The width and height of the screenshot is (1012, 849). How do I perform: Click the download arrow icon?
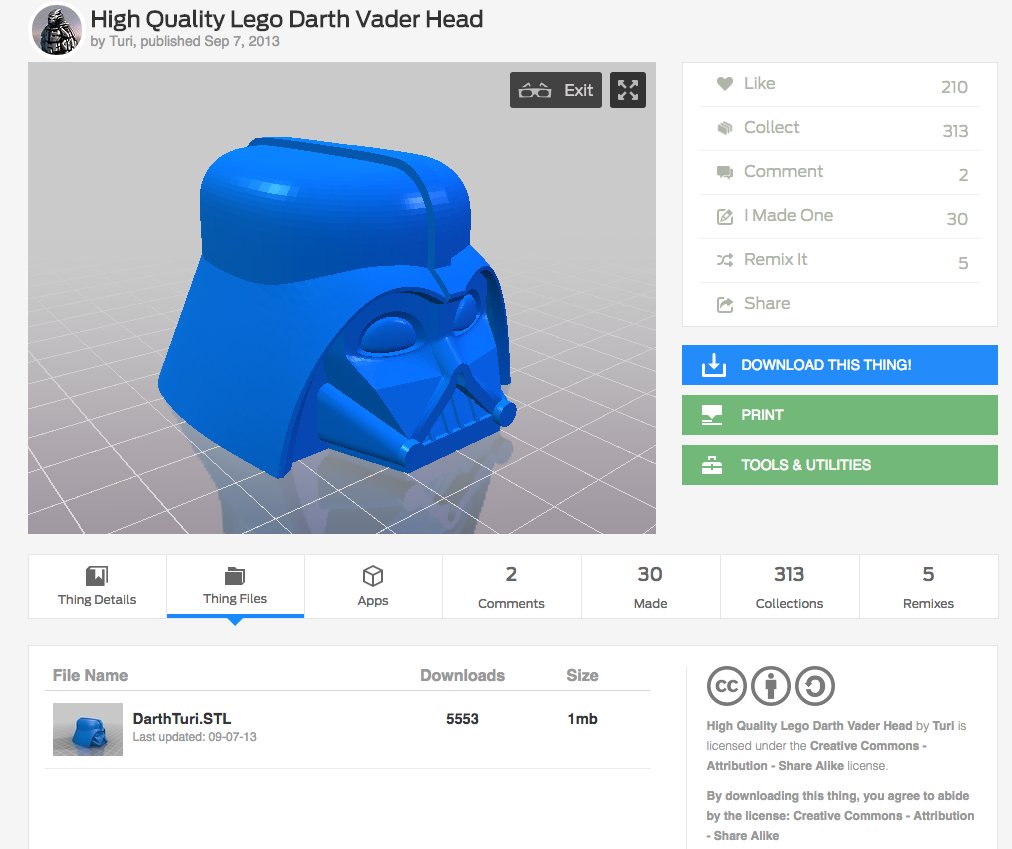714,365
